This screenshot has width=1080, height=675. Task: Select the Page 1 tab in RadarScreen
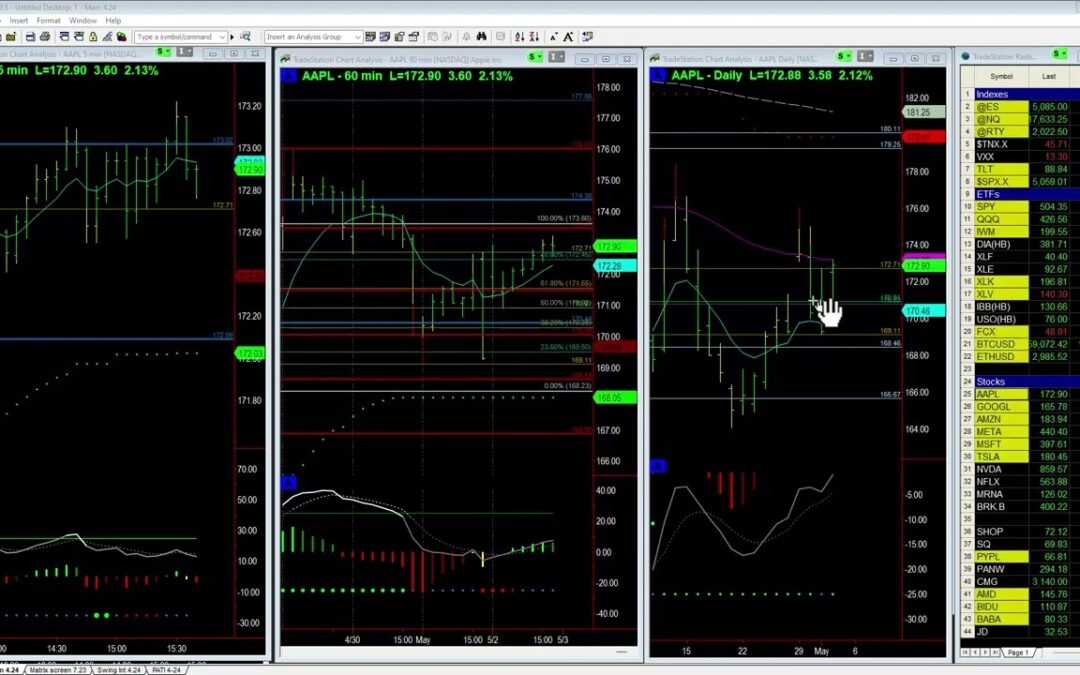(x=1017, y=652)
